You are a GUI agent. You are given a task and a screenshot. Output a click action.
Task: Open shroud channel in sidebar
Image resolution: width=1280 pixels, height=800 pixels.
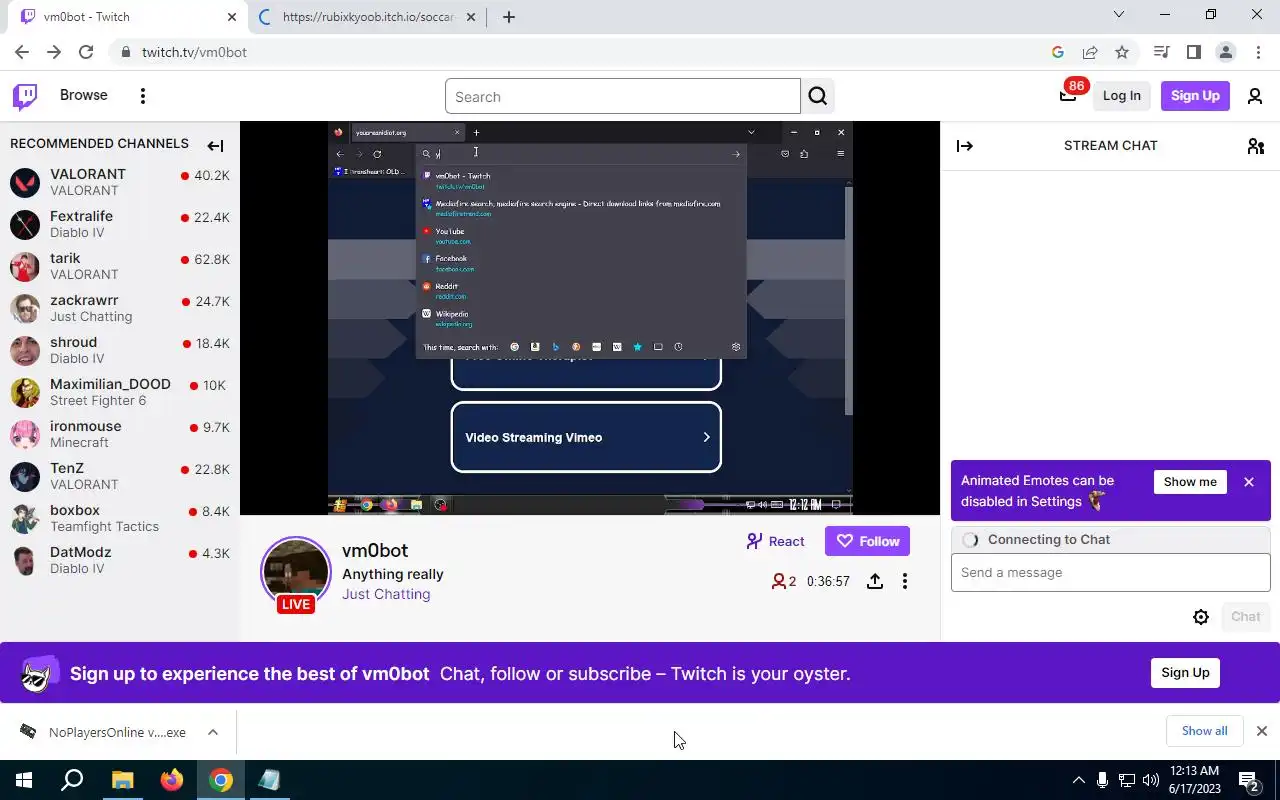pyautogui.click(x=120, y=350)
